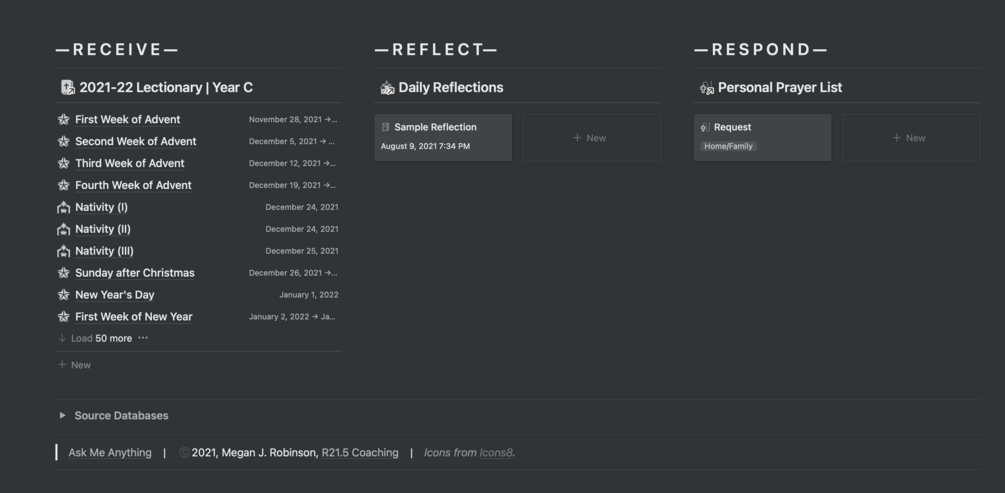This screenshot has width=1005, height=493.
Task: Add new entry below the lectionary list
Action: [x=75, y=365]
